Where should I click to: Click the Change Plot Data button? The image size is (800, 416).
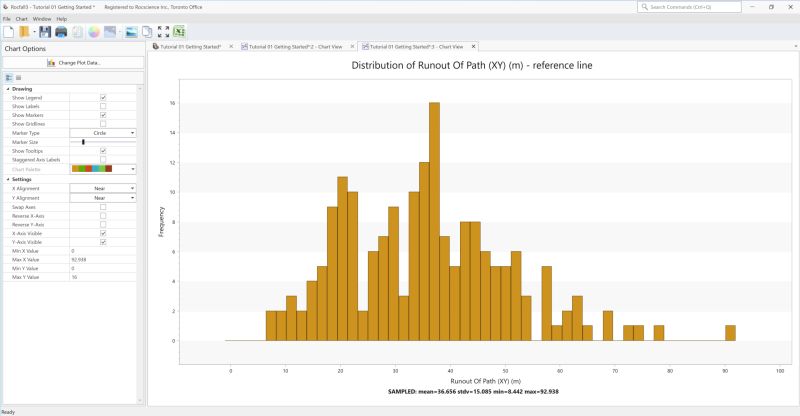[x=73, y=63]
